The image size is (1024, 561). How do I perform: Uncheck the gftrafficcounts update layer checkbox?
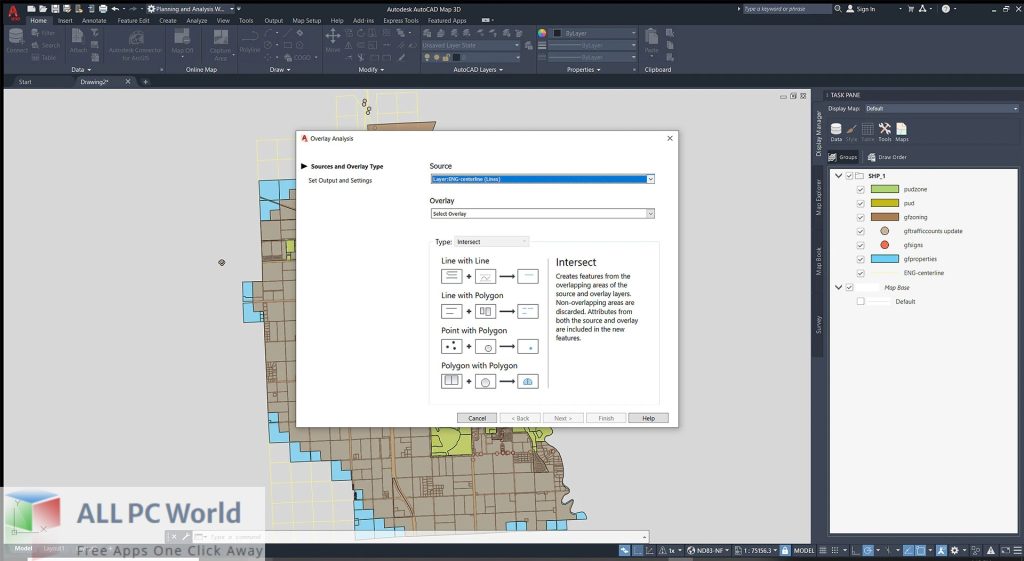pyautogui.click(x=860, y=231)
